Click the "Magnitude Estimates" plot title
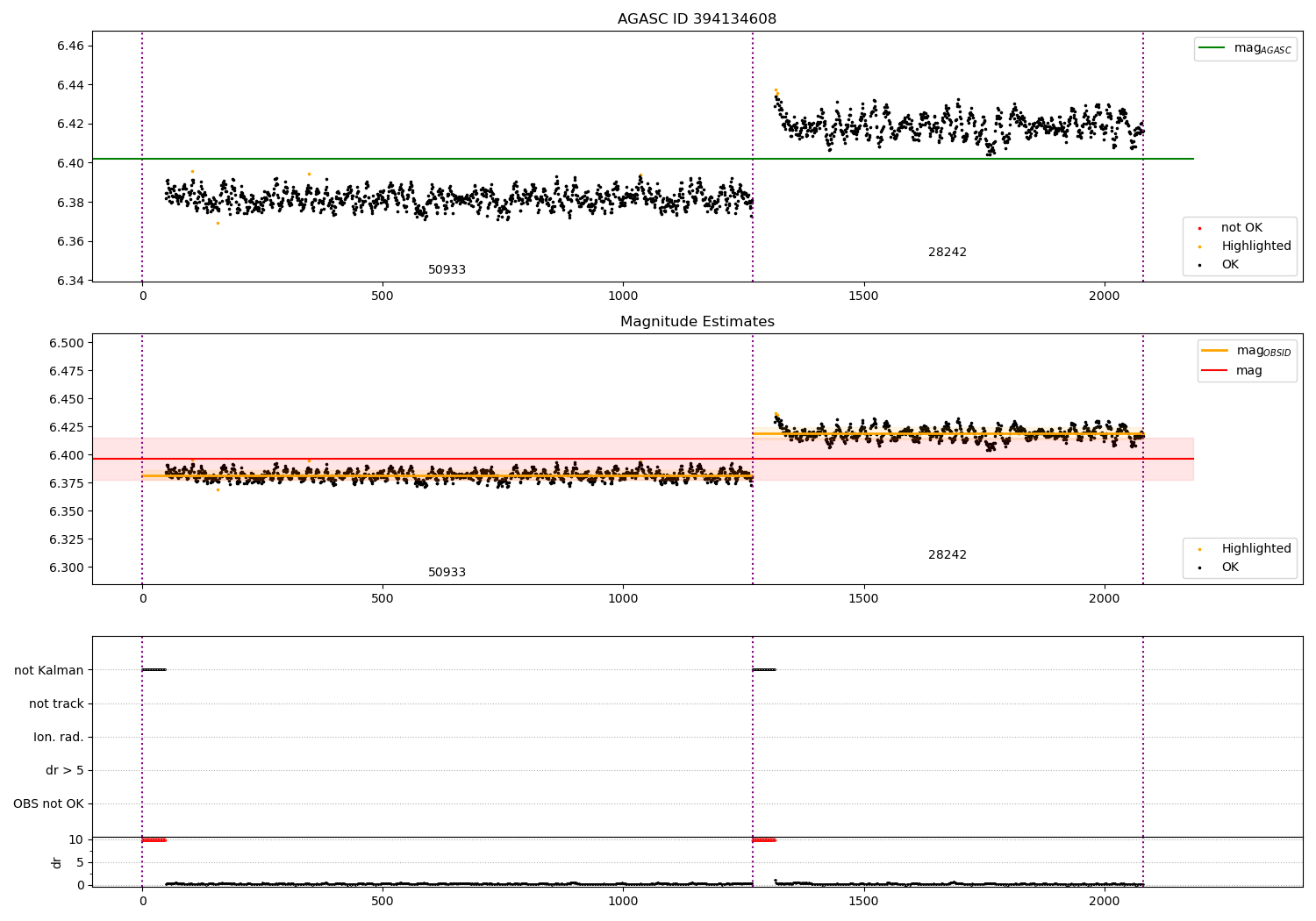 click(697, 322)
